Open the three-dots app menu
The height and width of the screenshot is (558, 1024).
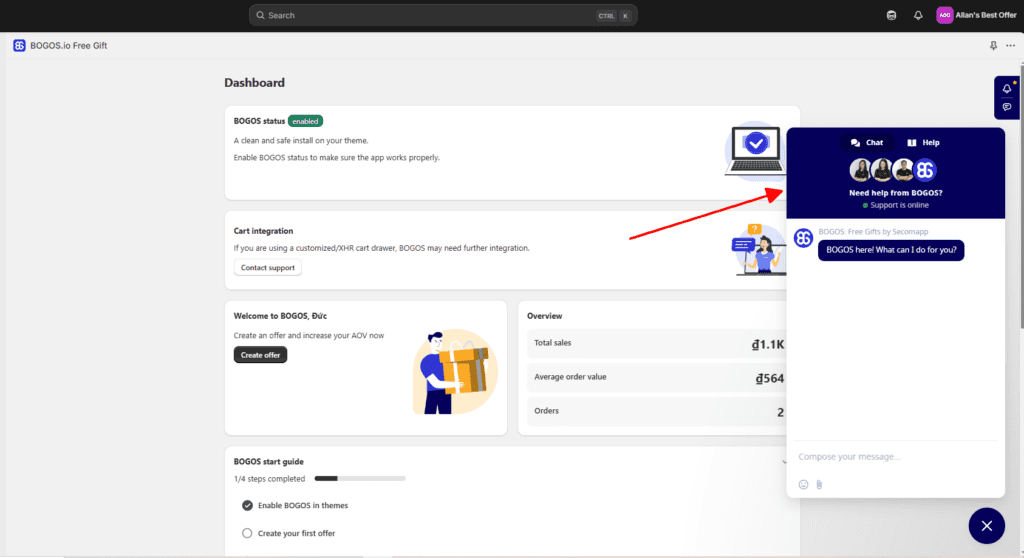pos(1010,46)
